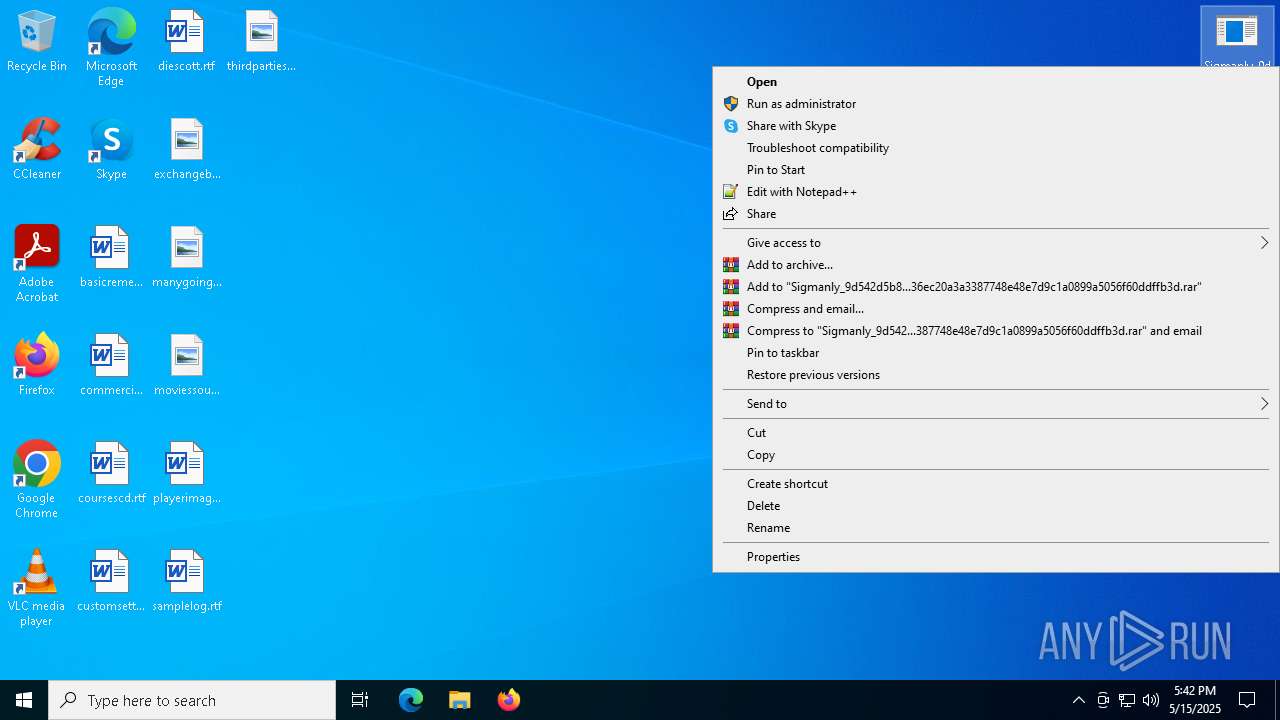Choose the Share menu entry
Screen dimensions: 1280x720
pyautogui.click(x=996, y=214)
